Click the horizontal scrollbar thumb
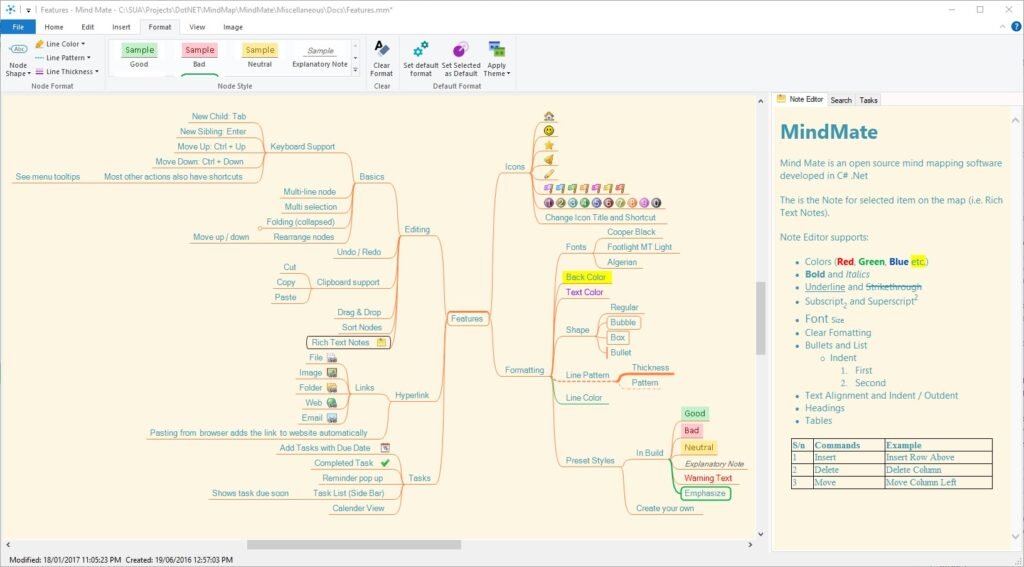Viewport: 1024px width, 567px height. tap(353, 544)
